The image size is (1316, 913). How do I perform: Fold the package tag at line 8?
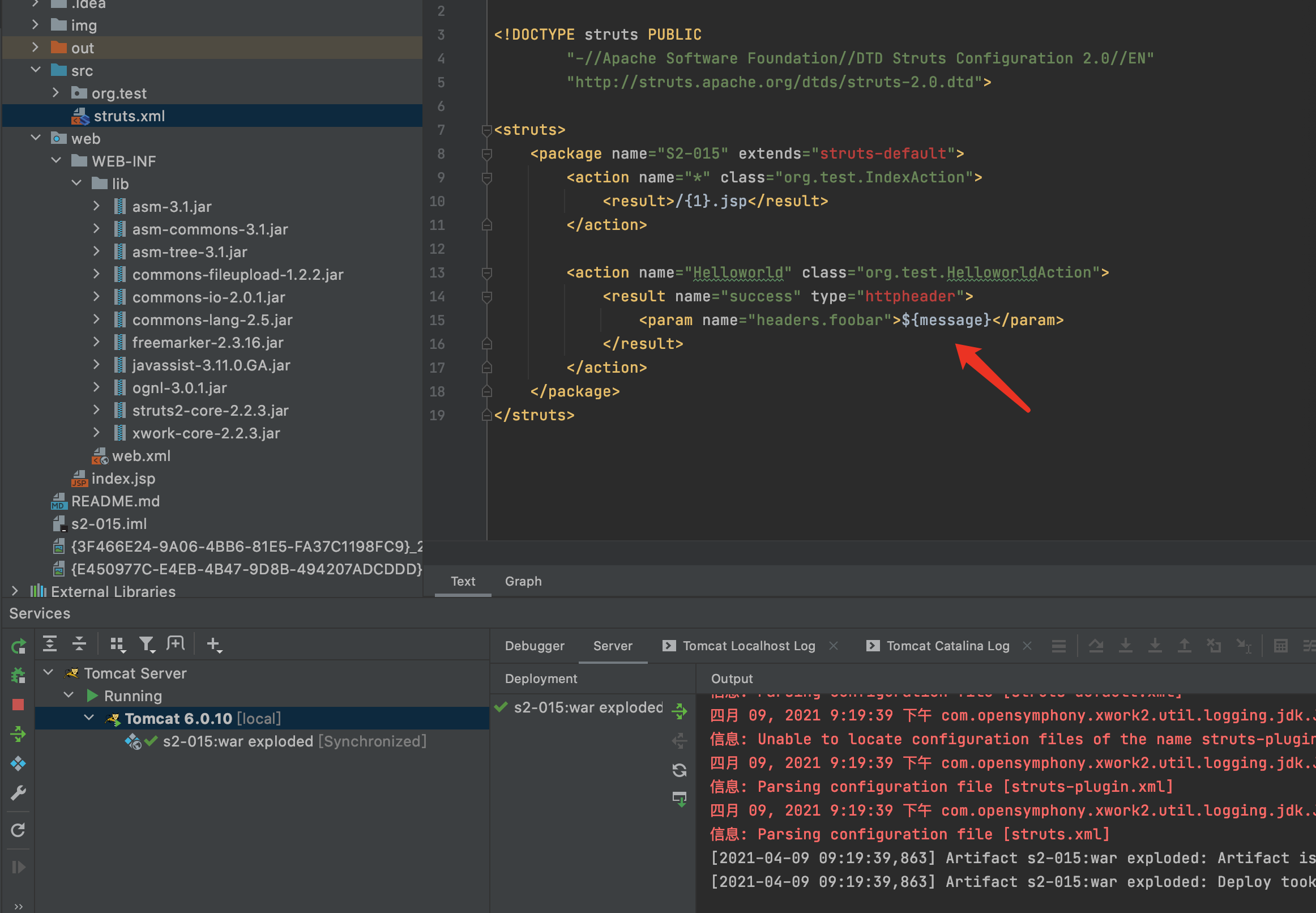(487, 154)
